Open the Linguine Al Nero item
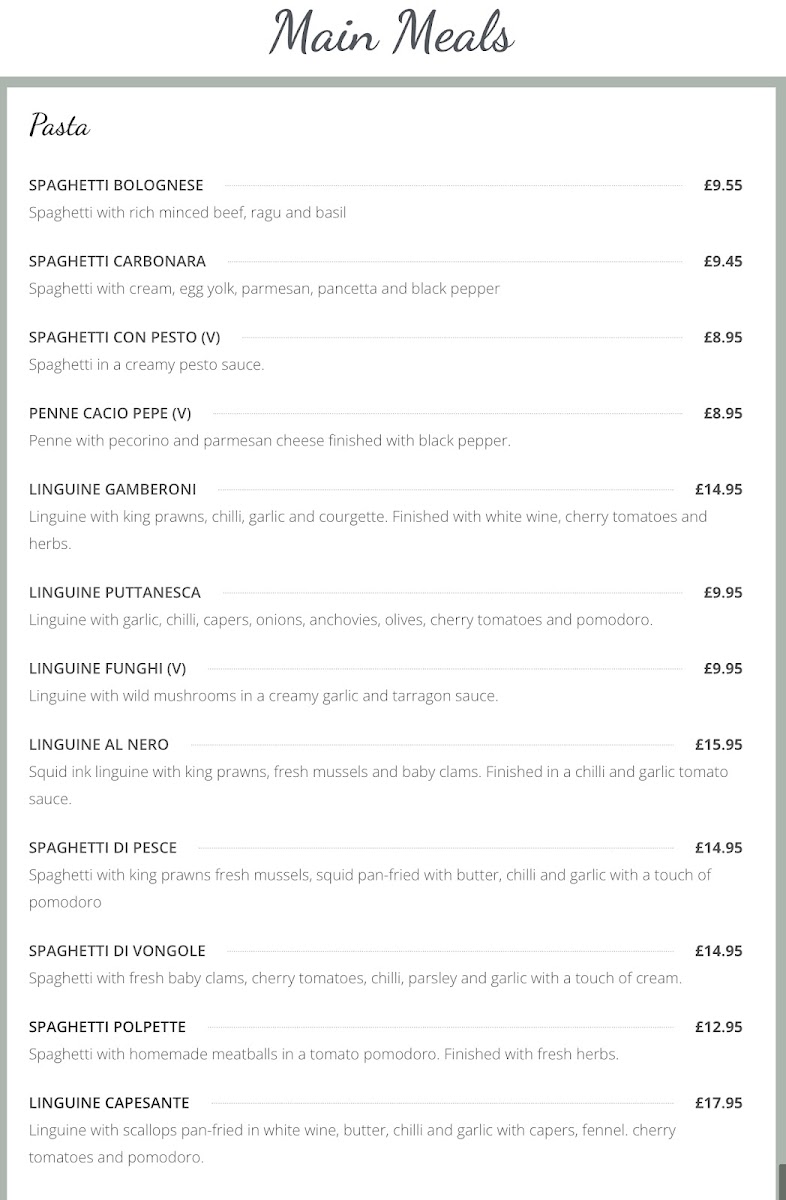The height and width of the screenshot is (1200, 786). point(99,744)
